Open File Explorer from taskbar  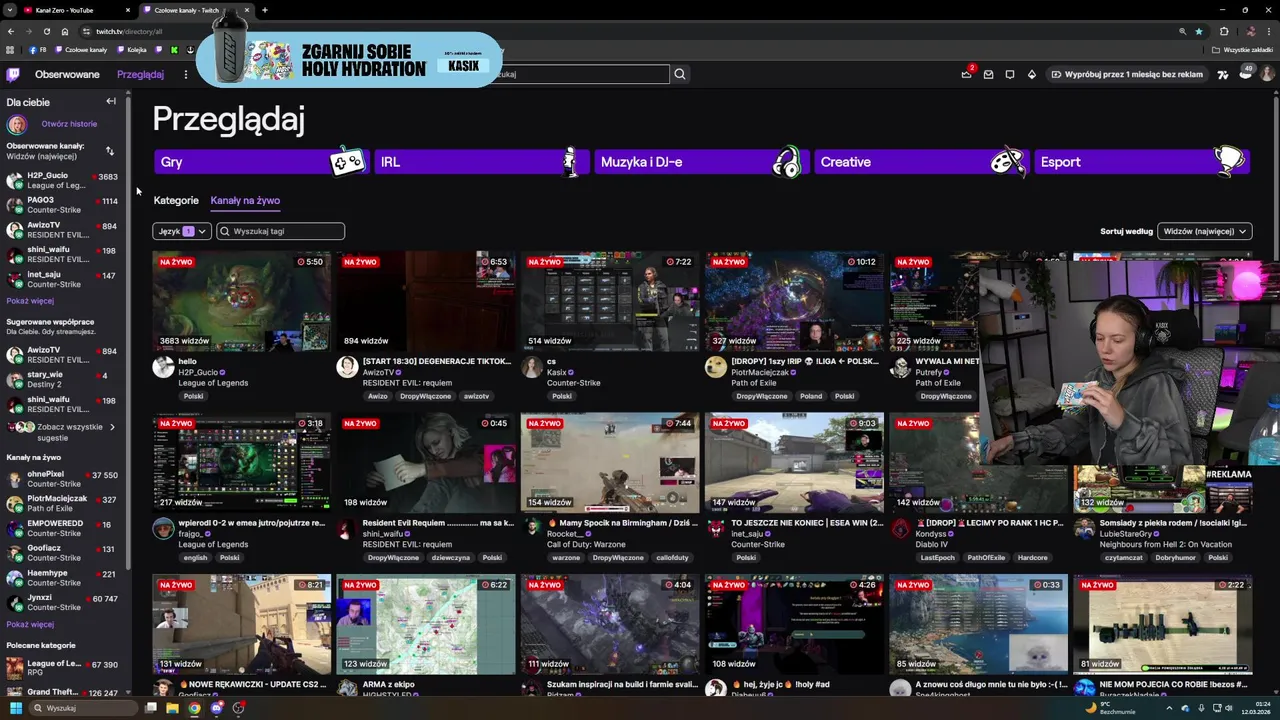tap(172, 708)
